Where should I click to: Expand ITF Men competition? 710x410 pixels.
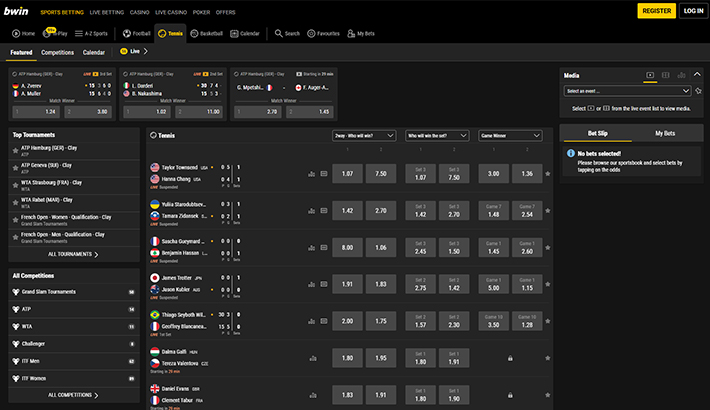click(74, 362)
